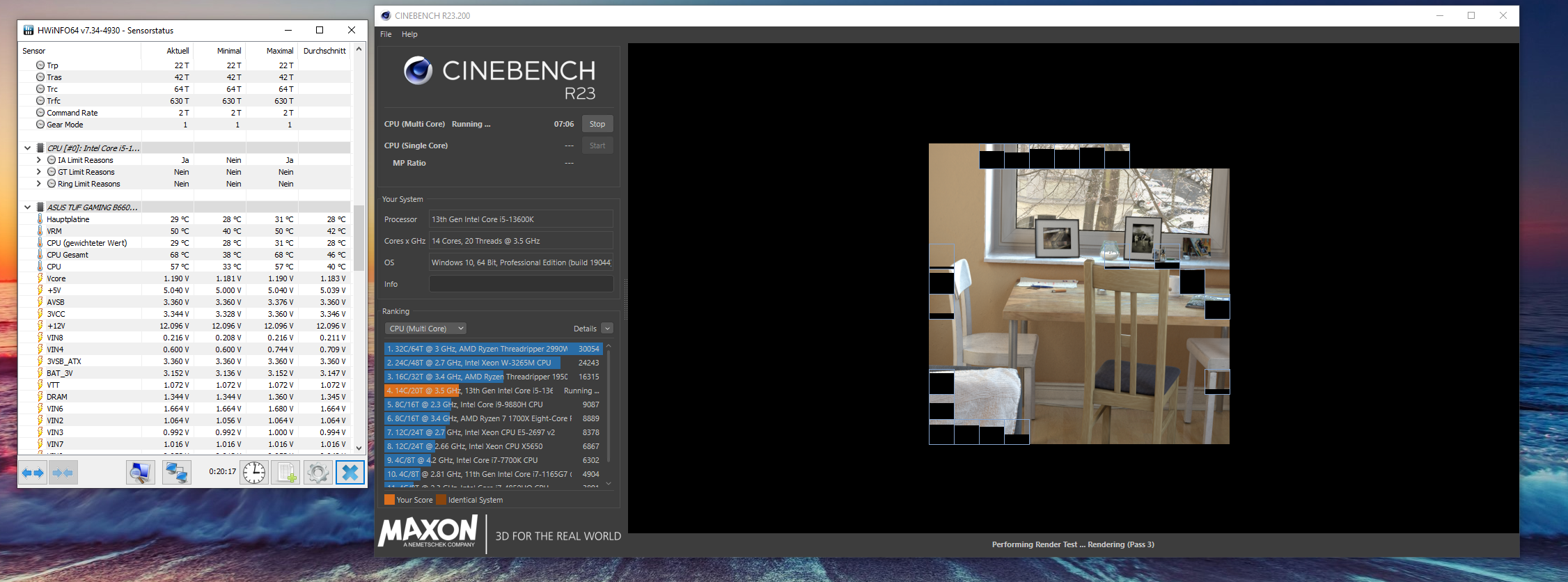Click the Processor field showing i5-13600K
Screen dimensions: 1568x582
click(521, 219)
